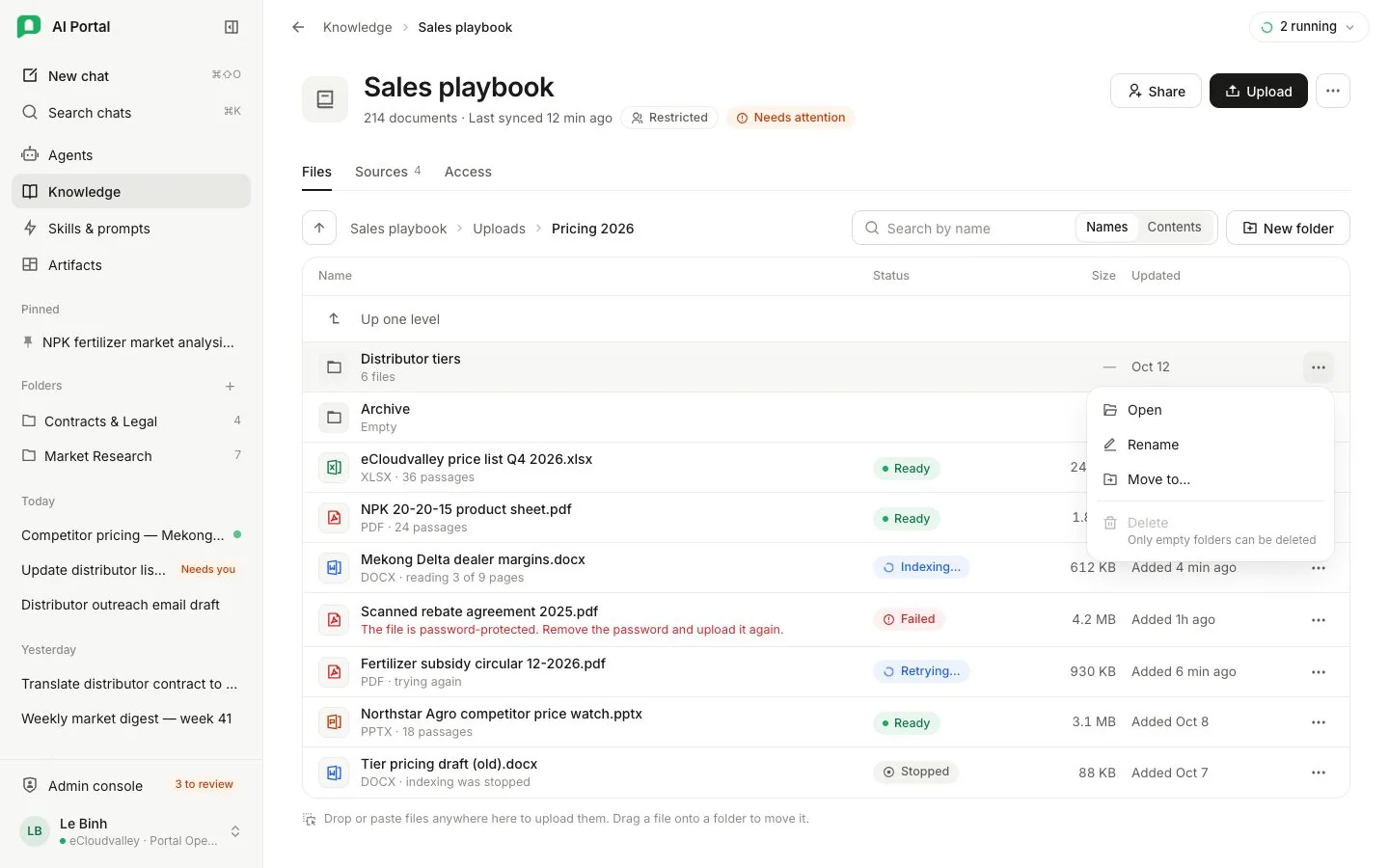
Task: Expand the 2 running tasks dropdown
Action: [x=1309, y=27]
